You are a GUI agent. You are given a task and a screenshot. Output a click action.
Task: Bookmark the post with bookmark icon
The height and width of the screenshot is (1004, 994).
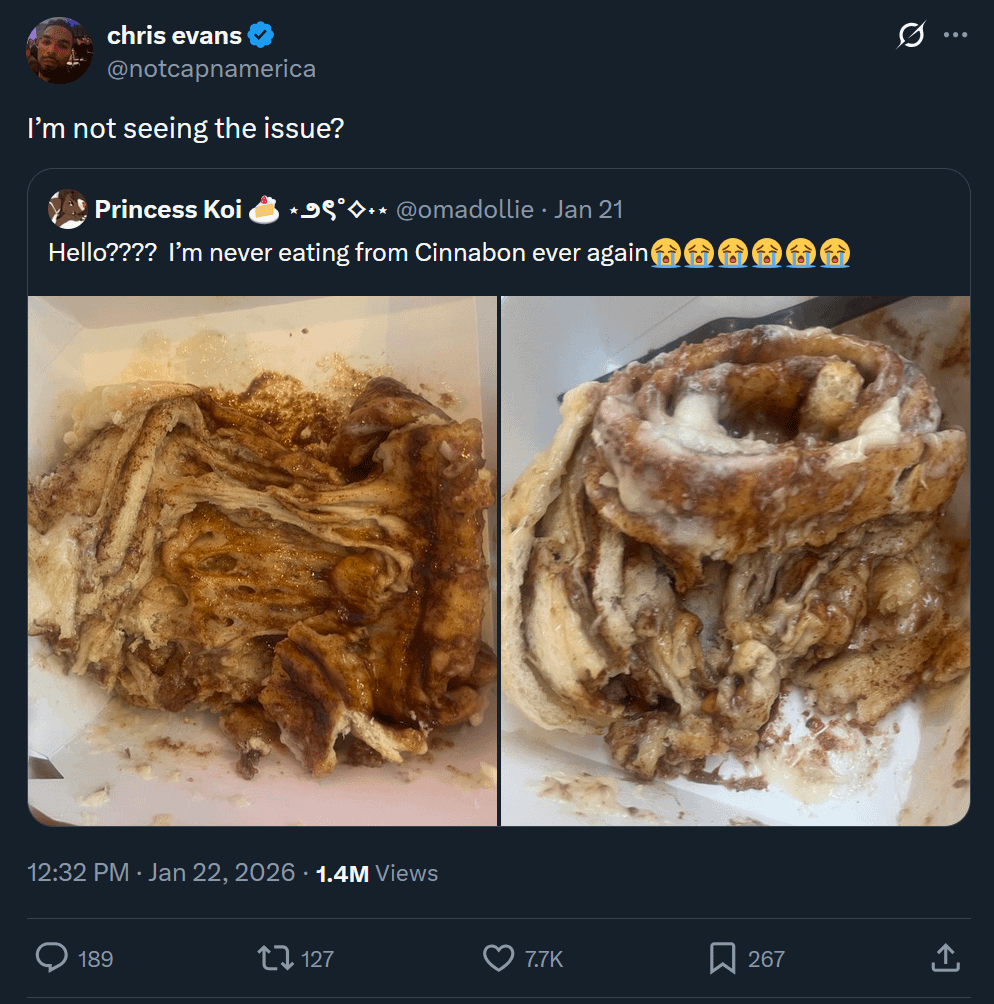pyautogui.click(x=722, y=959)
